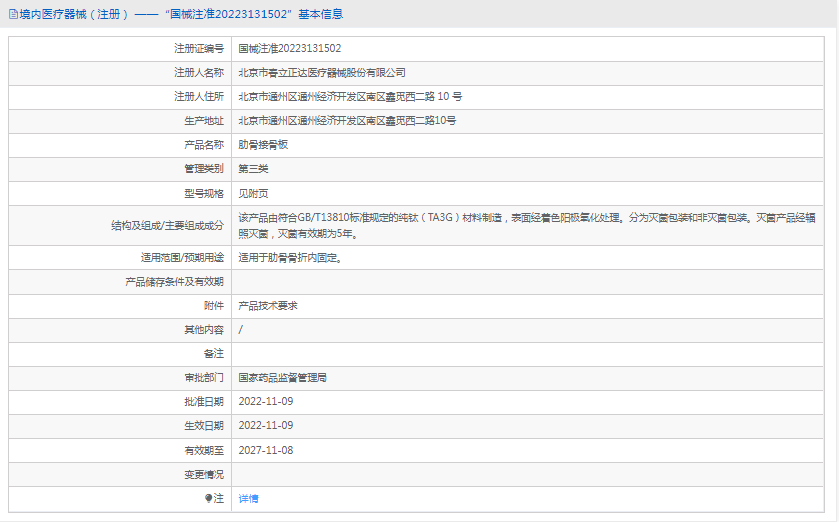
Task: Click expiry date 2027-11-08
Action: click(266, 450)
